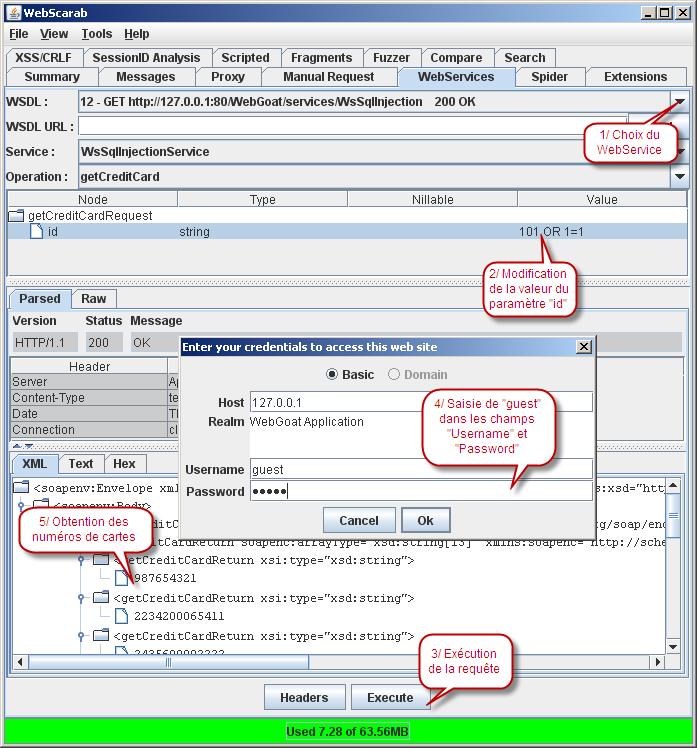697x748 pixels.
Task: Click the document icon beside the id node
Action: (x=36, y=232)
